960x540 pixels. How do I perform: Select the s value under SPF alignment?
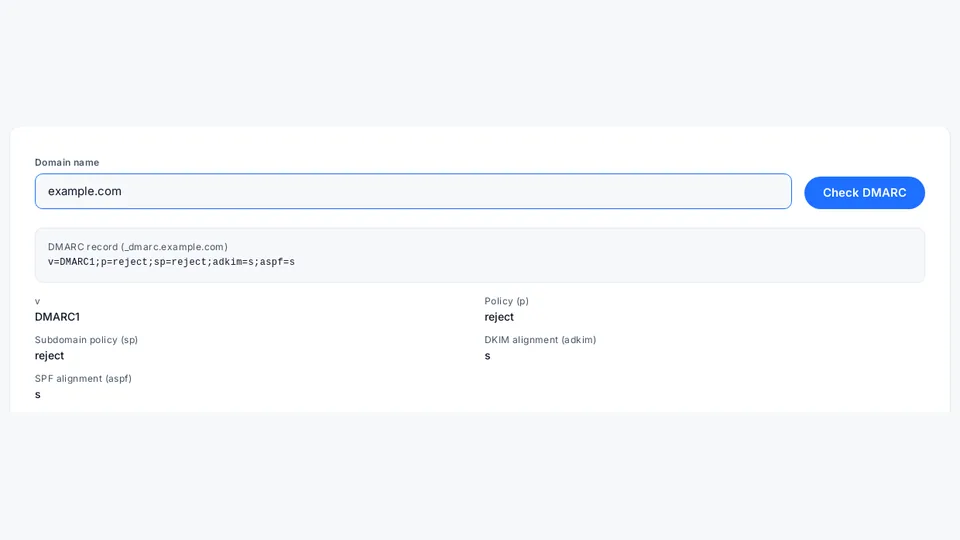click(x=38, y=395)
